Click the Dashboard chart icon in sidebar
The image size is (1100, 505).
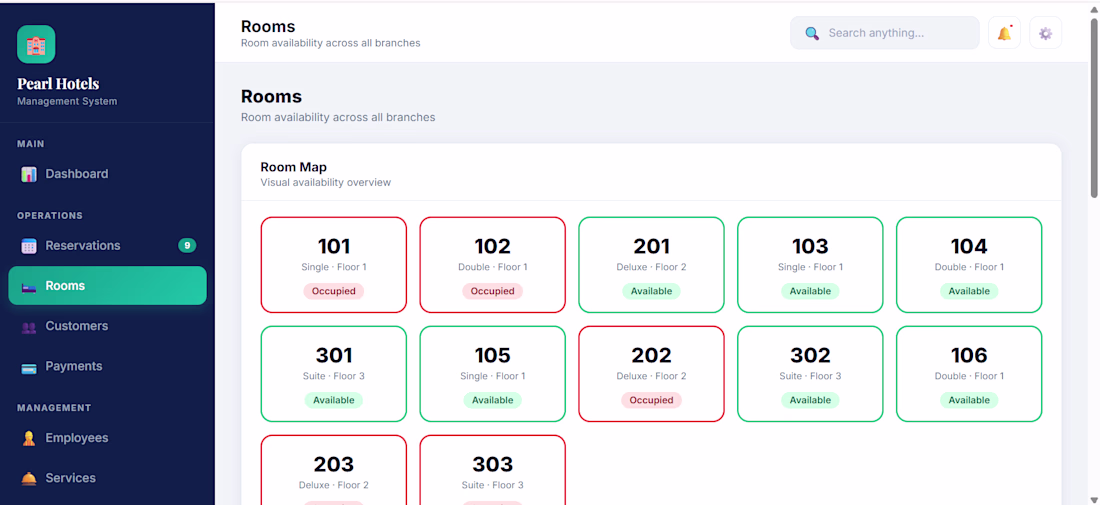coord(29,174)
